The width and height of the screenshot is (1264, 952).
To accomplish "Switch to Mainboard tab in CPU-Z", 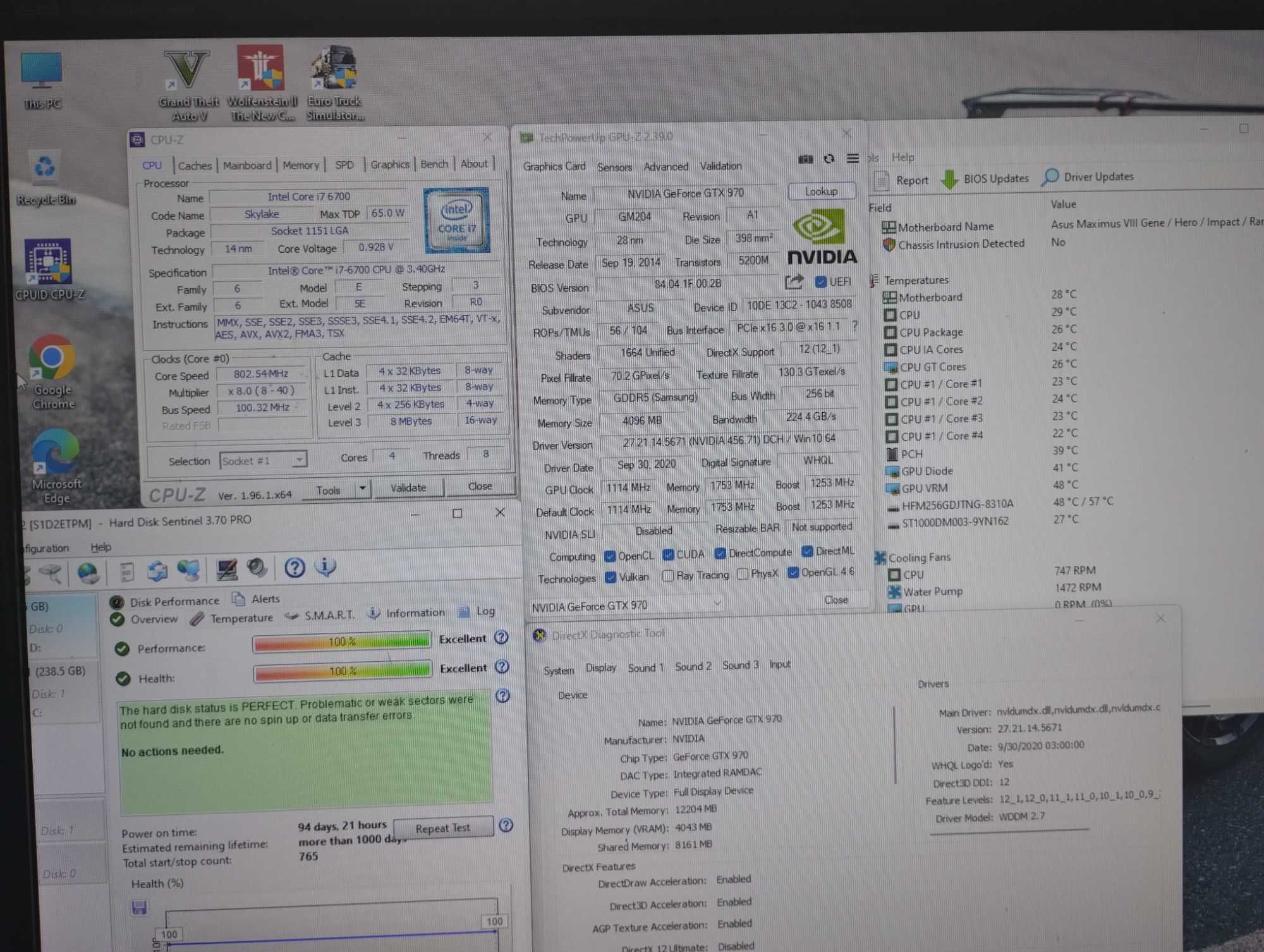I will tap(247, 165).
